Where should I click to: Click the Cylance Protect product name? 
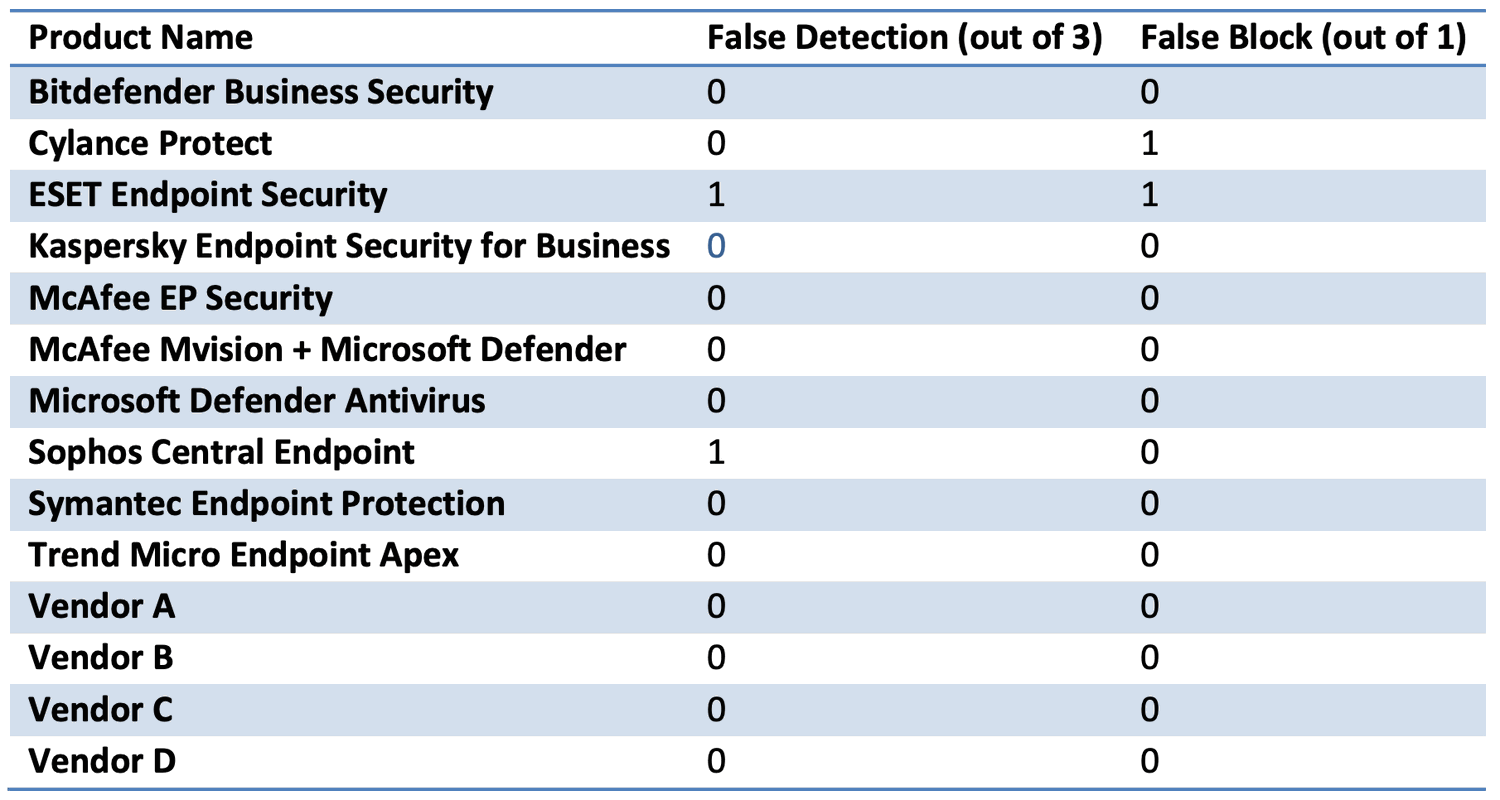pyautogui.click(x=150, y=143)
